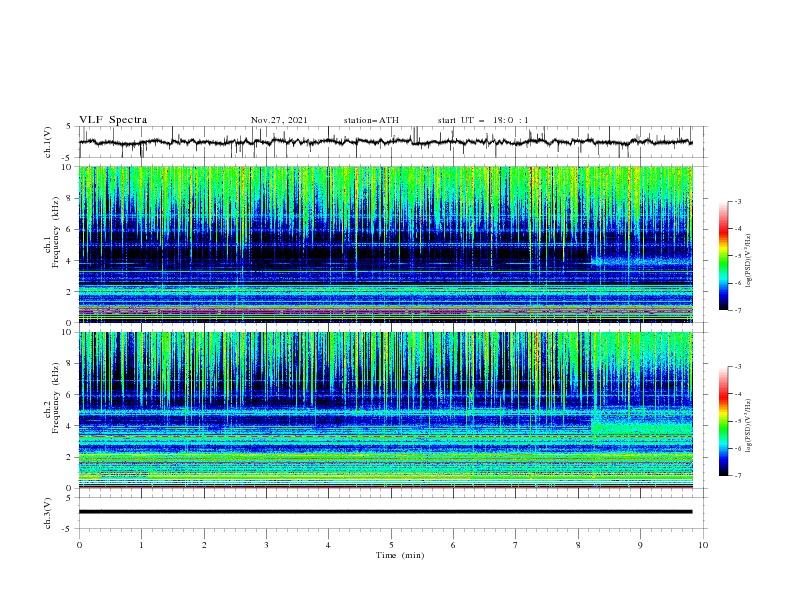The height and width of the screenshot is (612, 792).
Task: Click the 4 kHz emission band in ch.2 spectrogram
Action: point(642,427)
